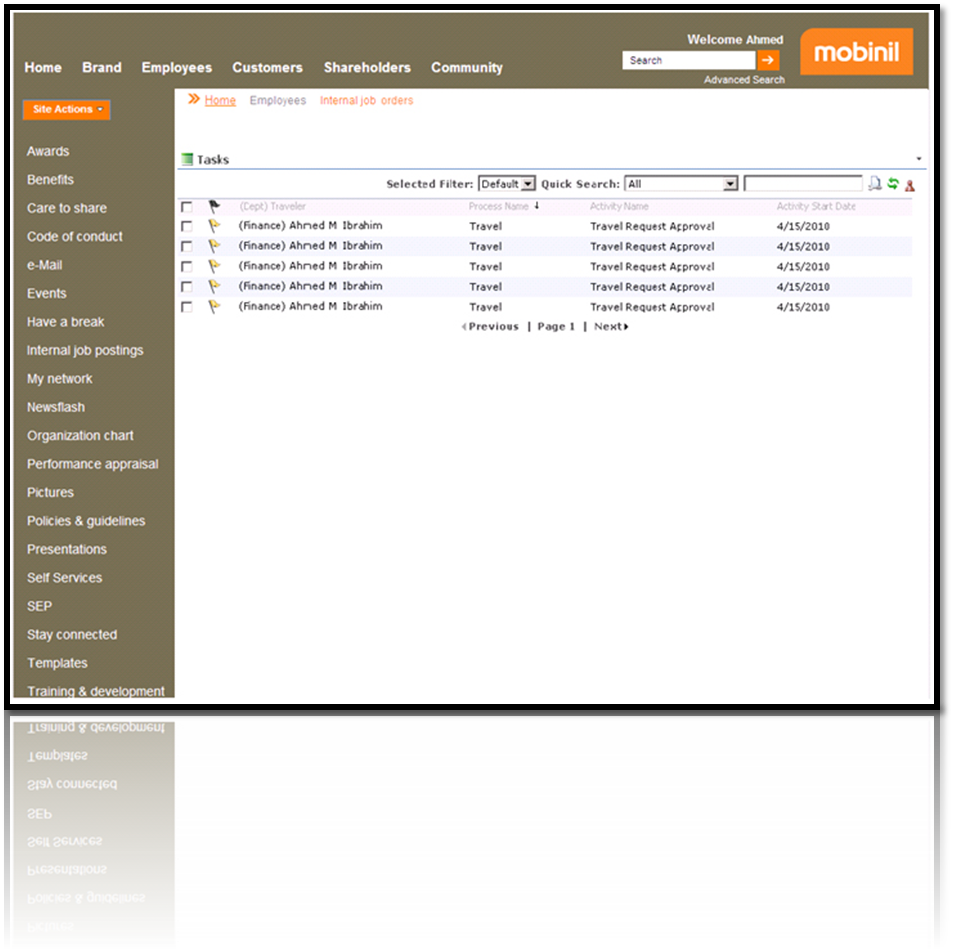Click the Page 1 pagination label
The height and width of the screenshot is (949, 953).
[556, 326]
